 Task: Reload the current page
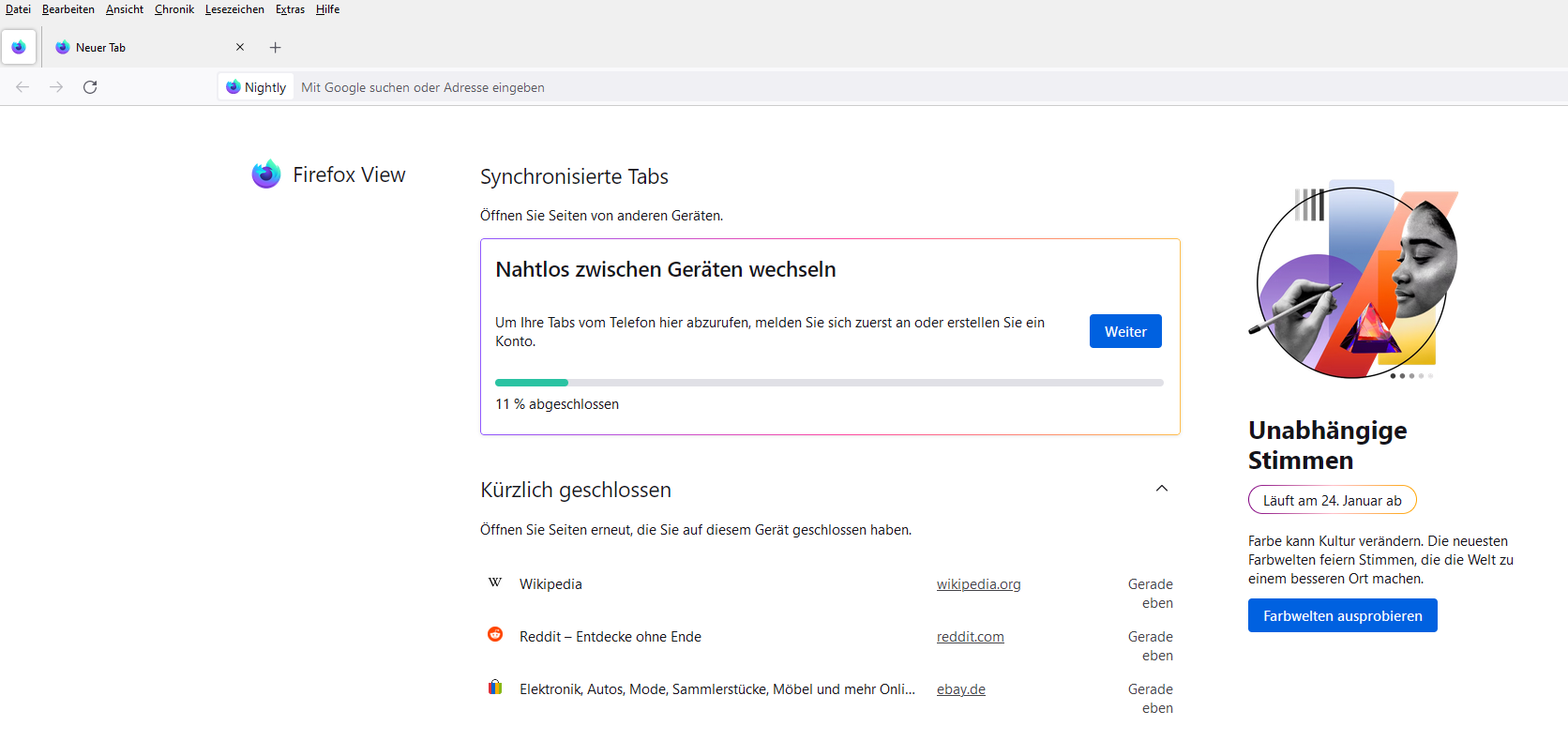pos(90,87)
